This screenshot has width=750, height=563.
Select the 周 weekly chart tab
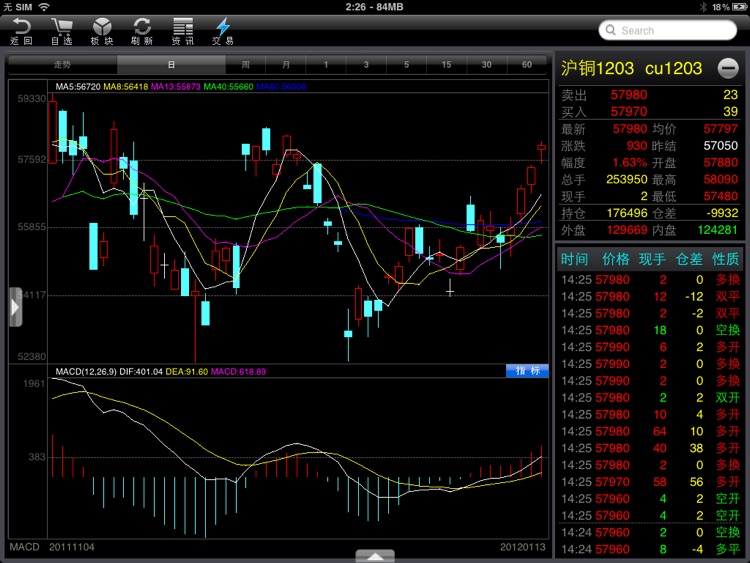[x=245, y=65]
